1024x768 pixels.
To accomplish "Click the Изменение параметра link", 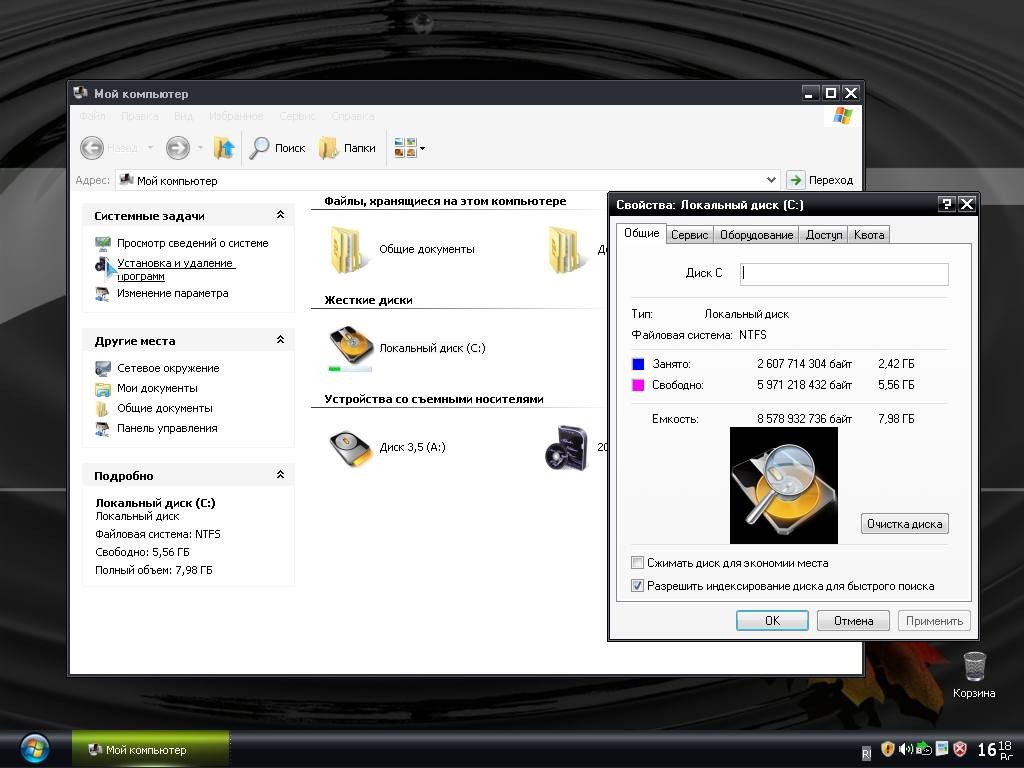I will click(172, 293).
